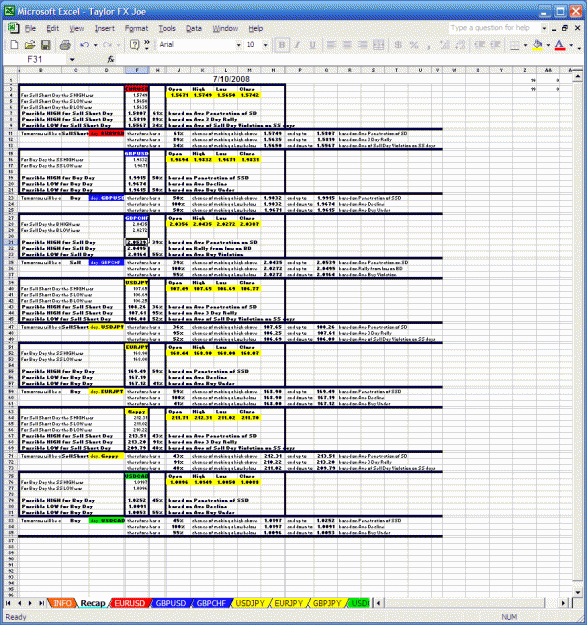Screen dimensions: 587x625
Task: Go to the first sheet tab arrow
Action: pos(8,603)
